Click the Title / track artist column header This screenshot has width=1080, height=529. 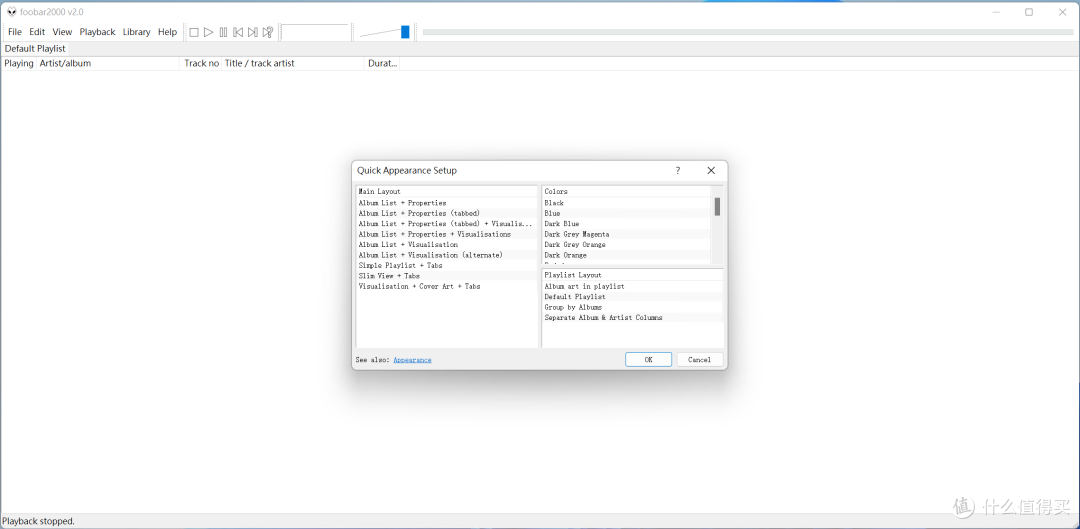(x=293, y=63)
